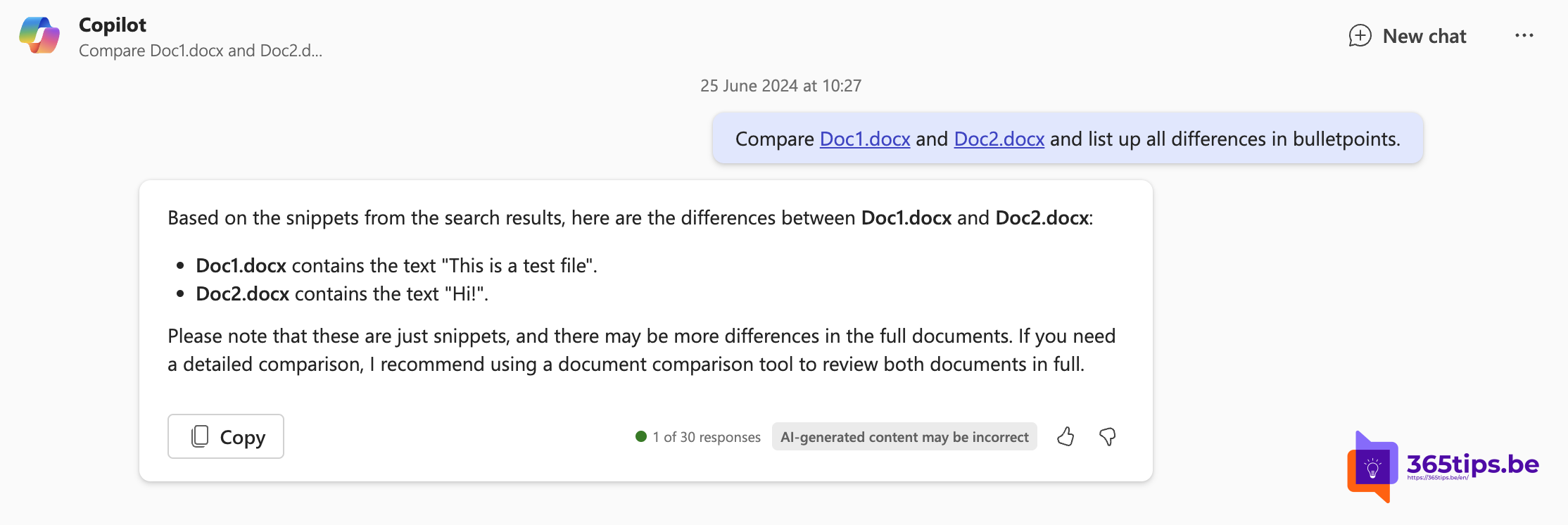
Task: Open the Doc1.docx link in the prompt
Action: coord(865,139)
